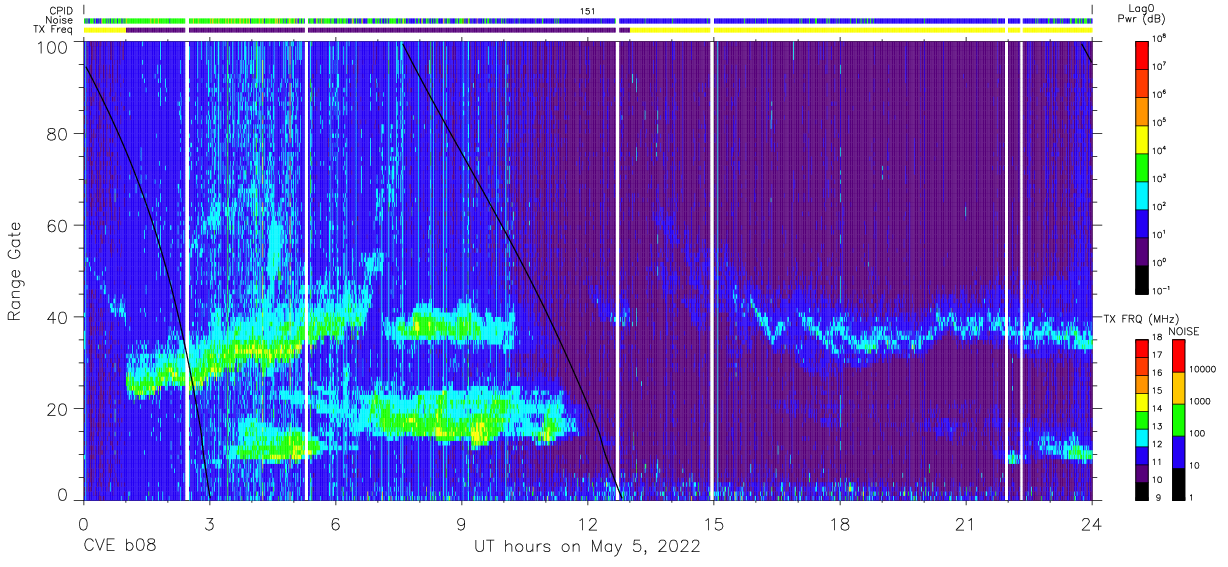Click the CPID value '151'

pos(587,11)
